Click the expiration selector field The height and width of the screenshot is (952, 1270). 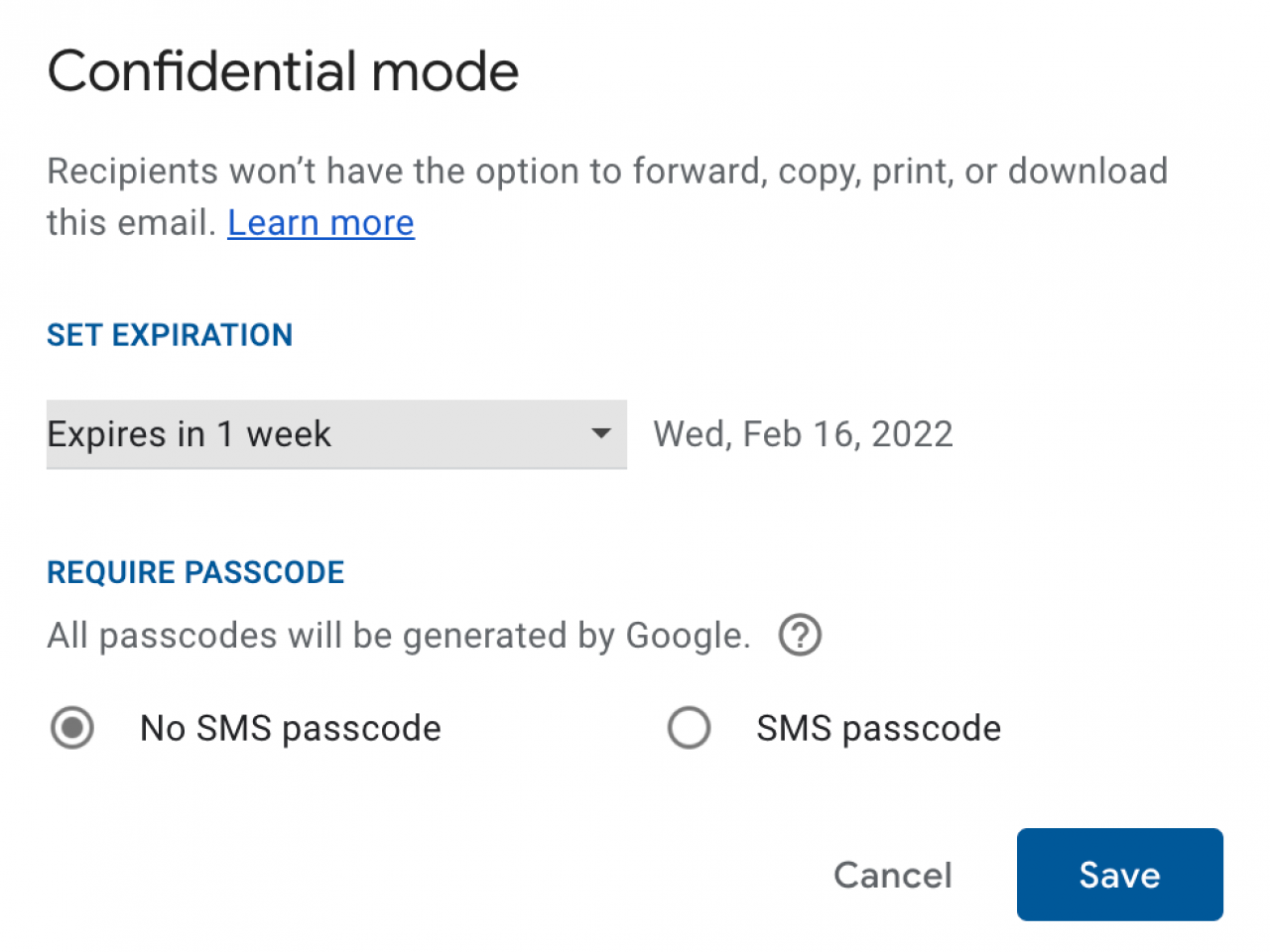click(336, 433)
